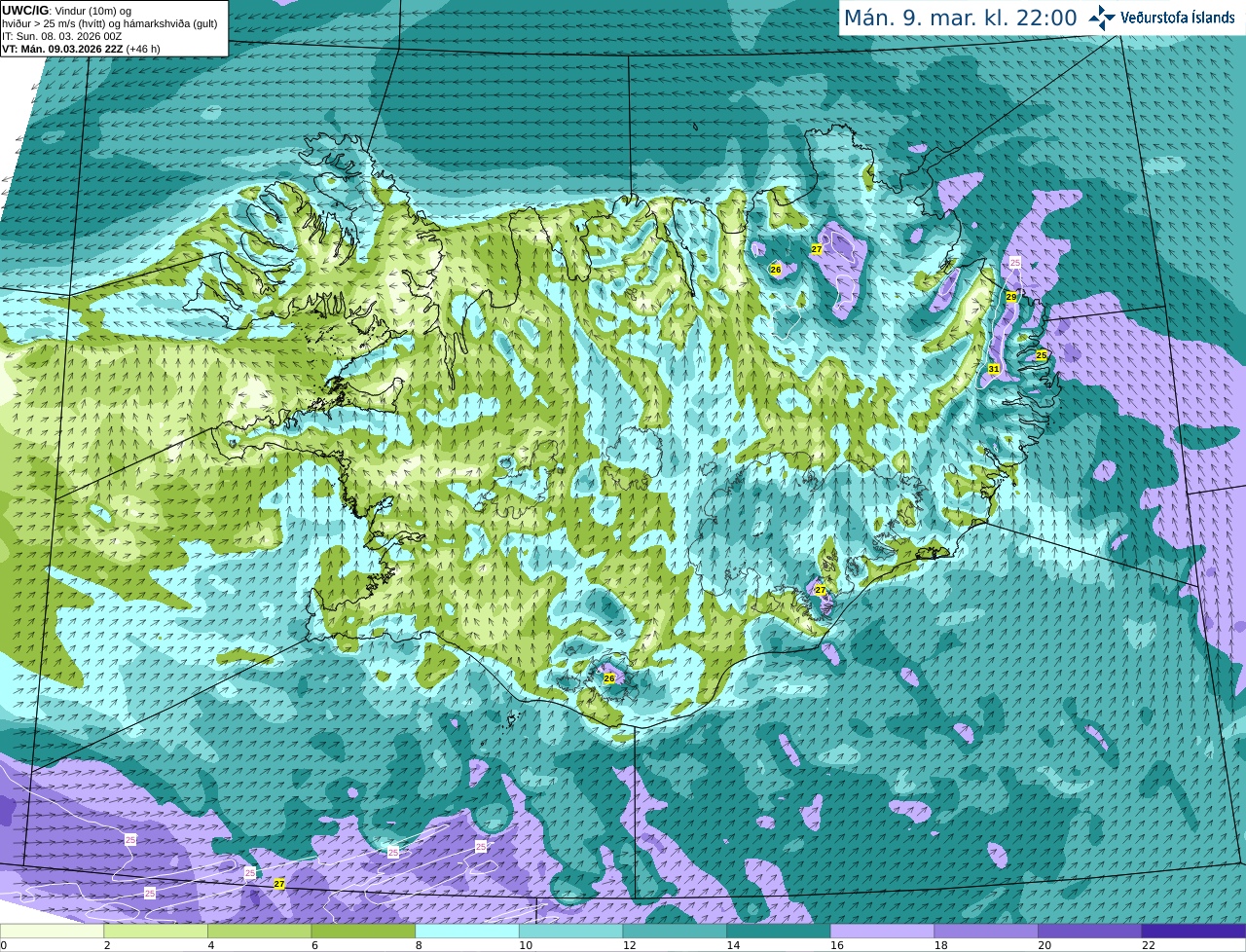This screenshot has width=1246, height=952.
Task: Click the legend scale label '16'
Action: point(837,945)
